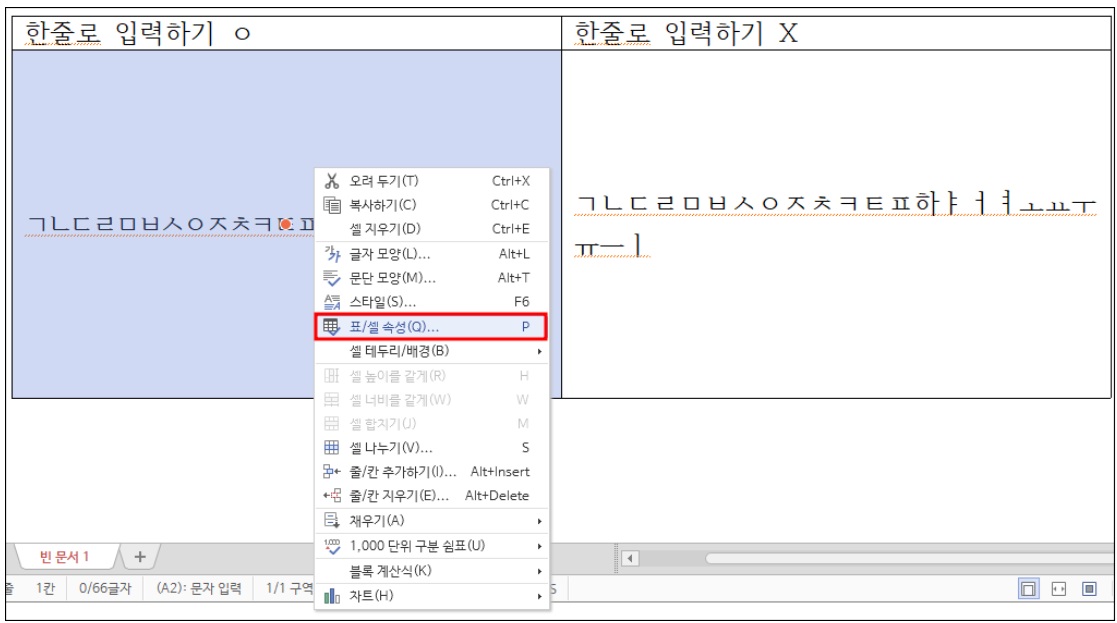Click 1칸 status bar entry

[x=45, y=589]
